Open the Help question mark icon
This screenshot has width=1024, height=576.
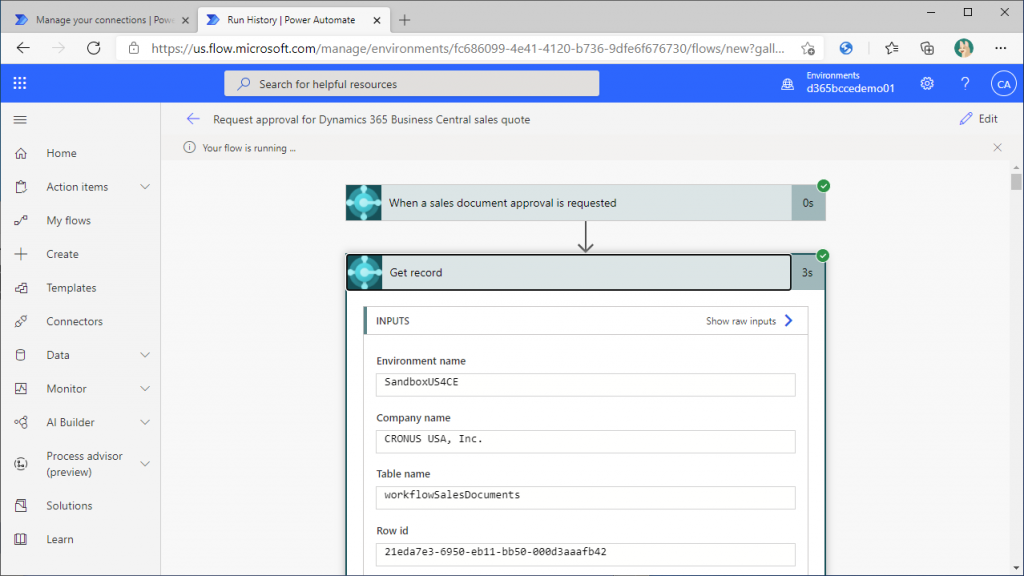[x=965, y=84]
